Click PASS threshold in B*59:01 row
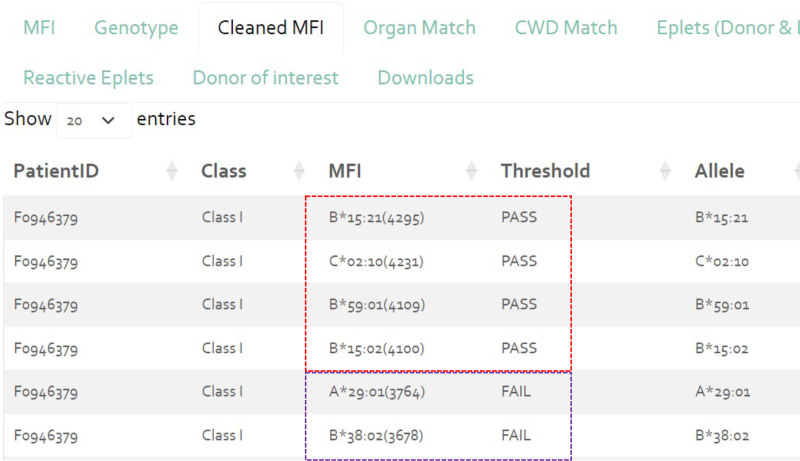The height and width of the screenshot is (461, 800). [x=519, y=305]
